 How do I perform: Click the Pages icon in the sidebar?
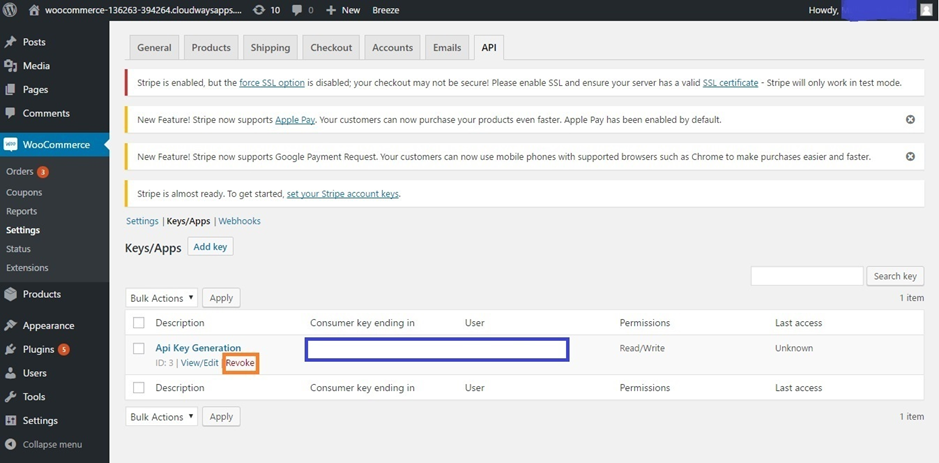tap(10, 90)
